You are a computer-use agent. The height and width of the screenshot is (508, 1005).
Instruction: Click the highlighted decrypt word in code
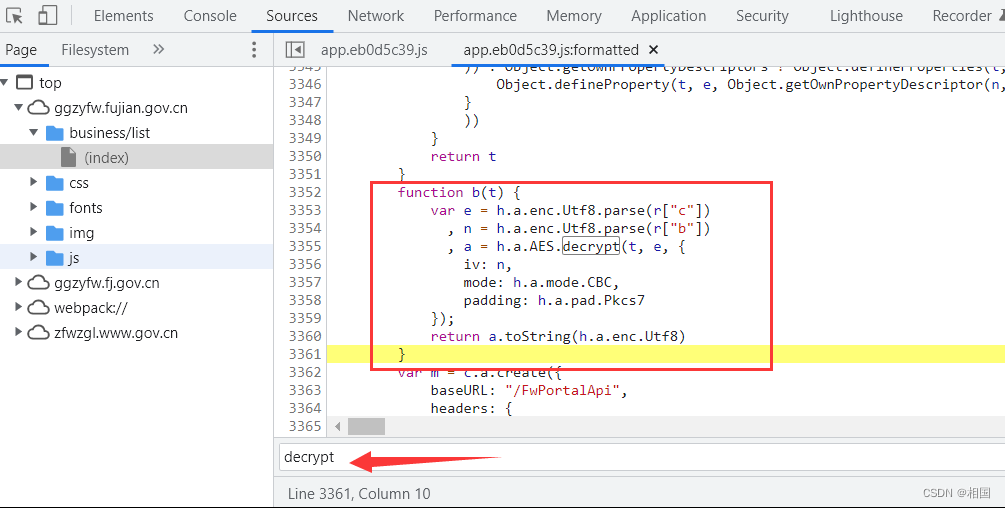click(x=591, y=246)
